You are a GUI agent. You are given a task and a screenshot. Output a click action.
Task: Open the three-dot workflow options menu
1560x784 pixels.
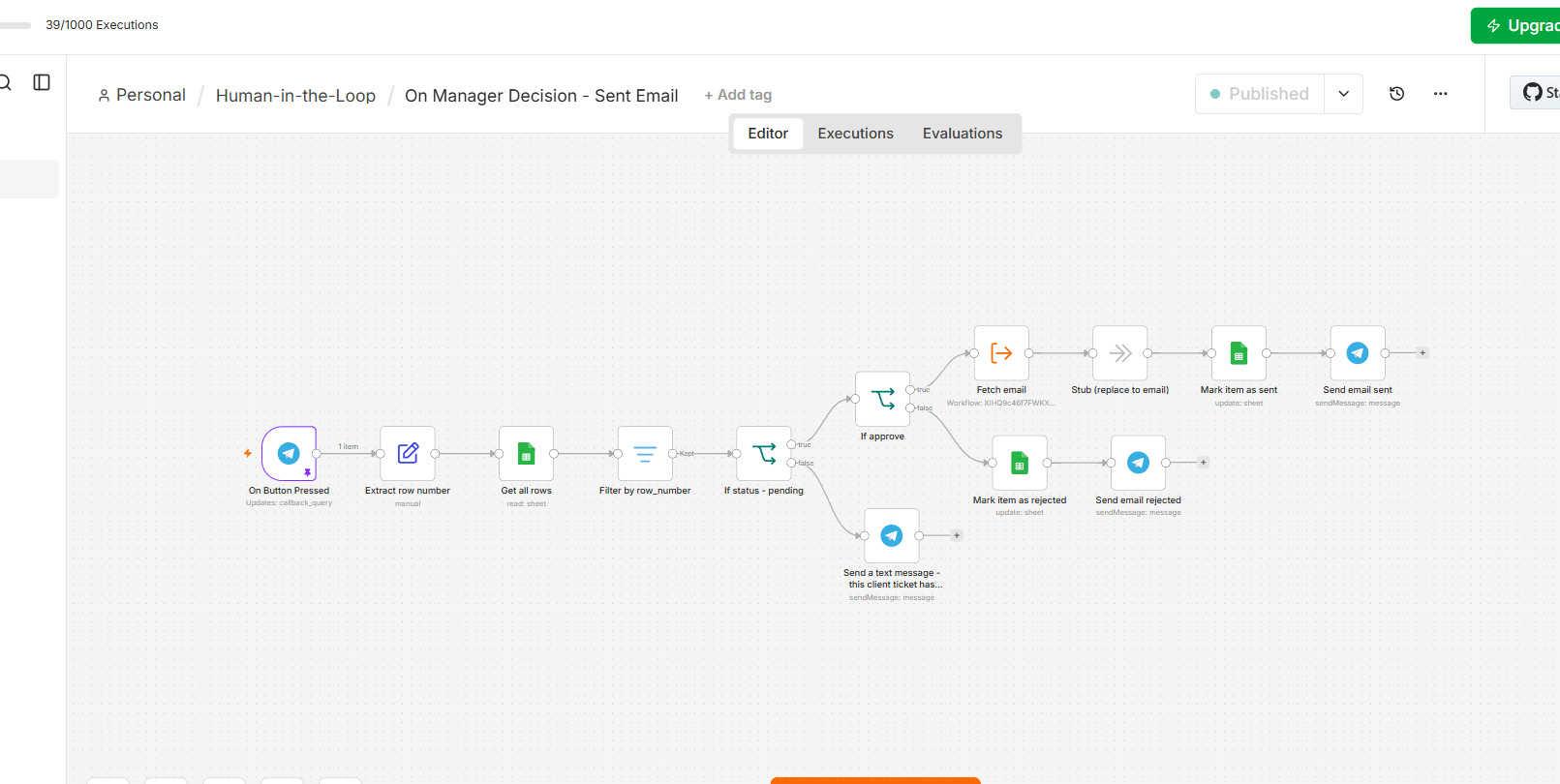(1441, 94)
